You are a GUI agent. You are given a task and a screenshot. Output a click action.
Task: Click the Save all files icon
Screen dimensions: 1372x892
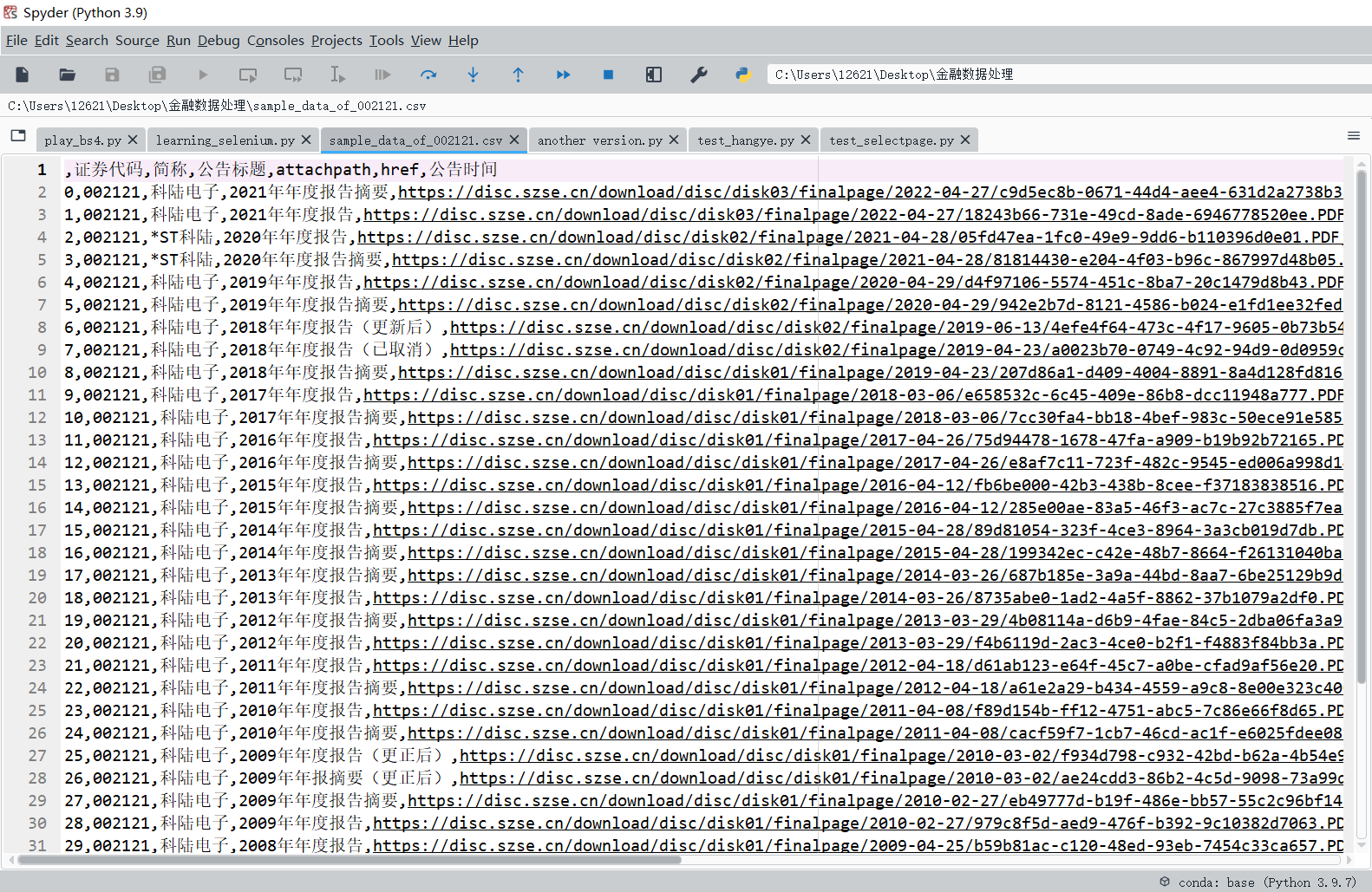pyautogui.click(x=157, y=75)
